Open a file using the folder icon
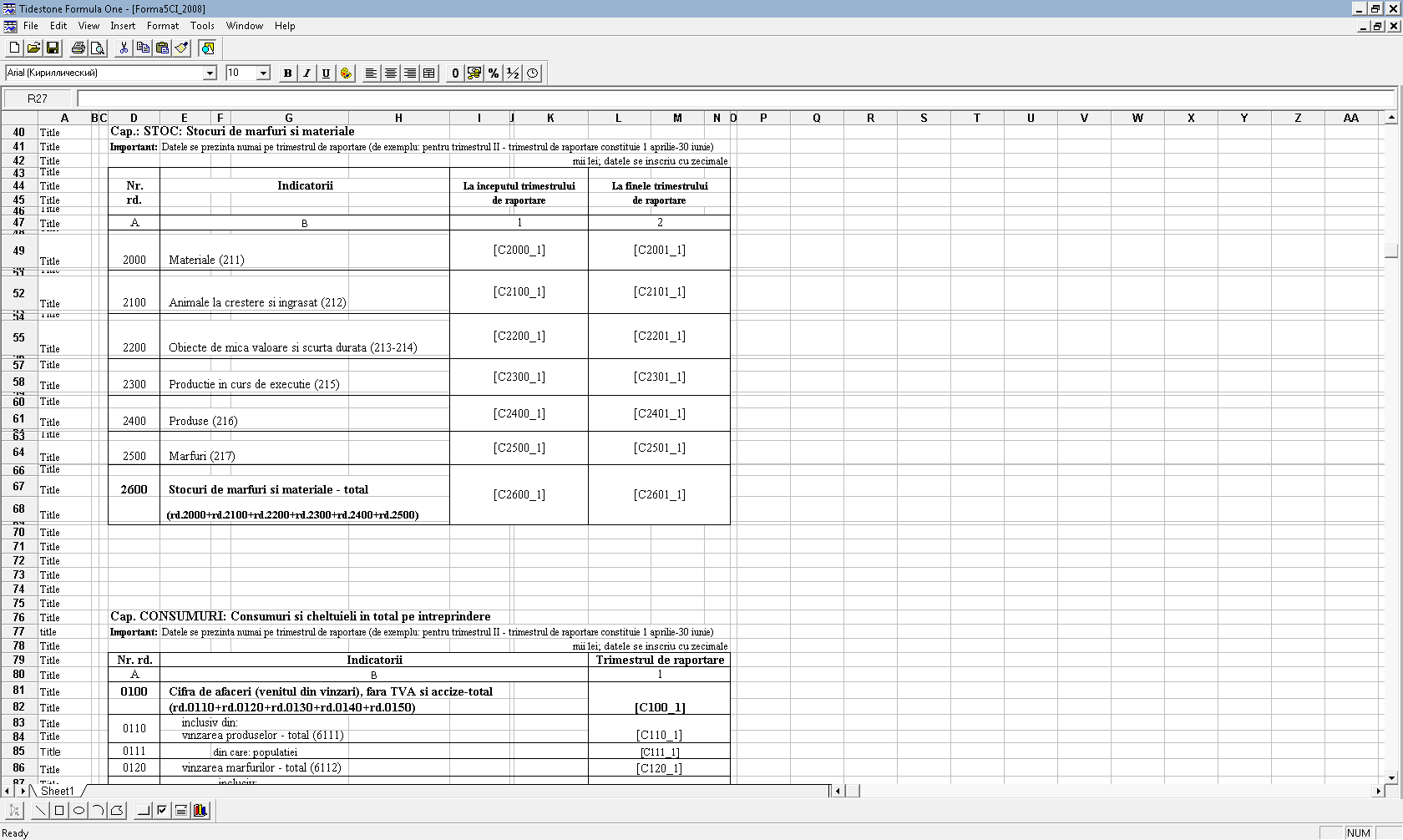The height and width of the screenshot is (840, 1403). (33, 48)
